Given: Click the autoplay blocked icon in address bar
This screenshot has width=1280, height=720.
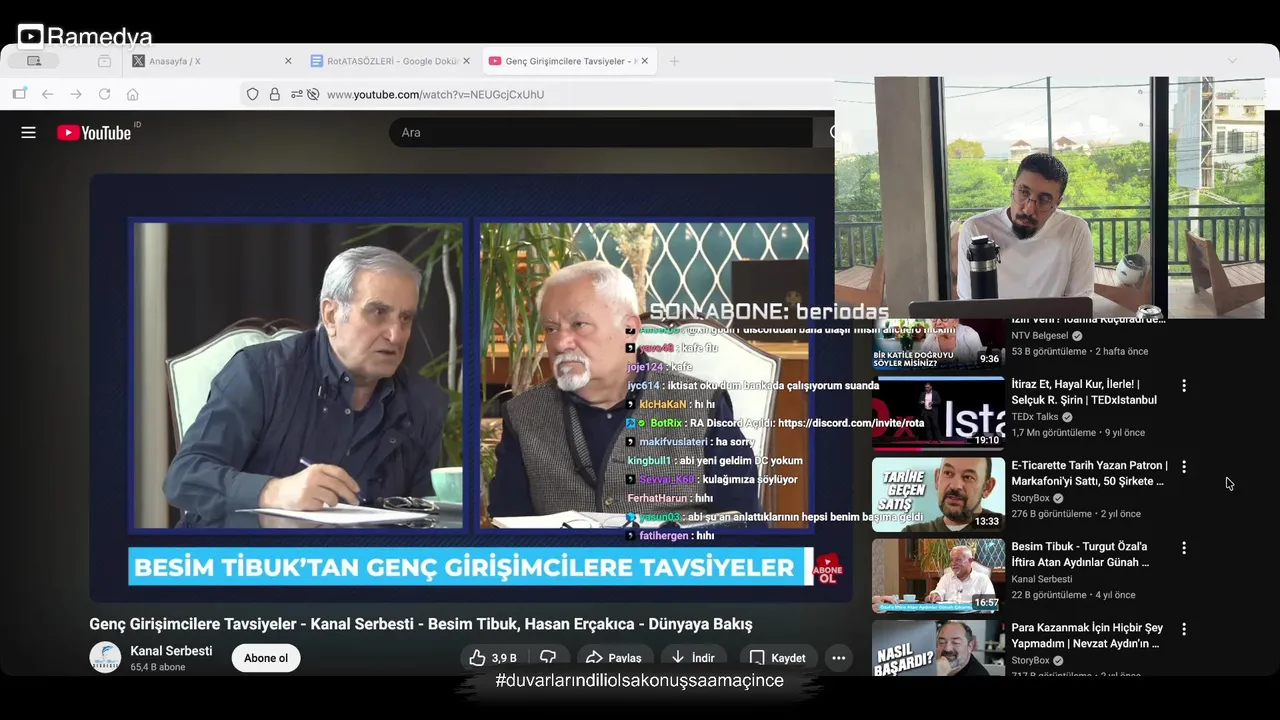Looking at the screenshot, I should tap(313, 94).
